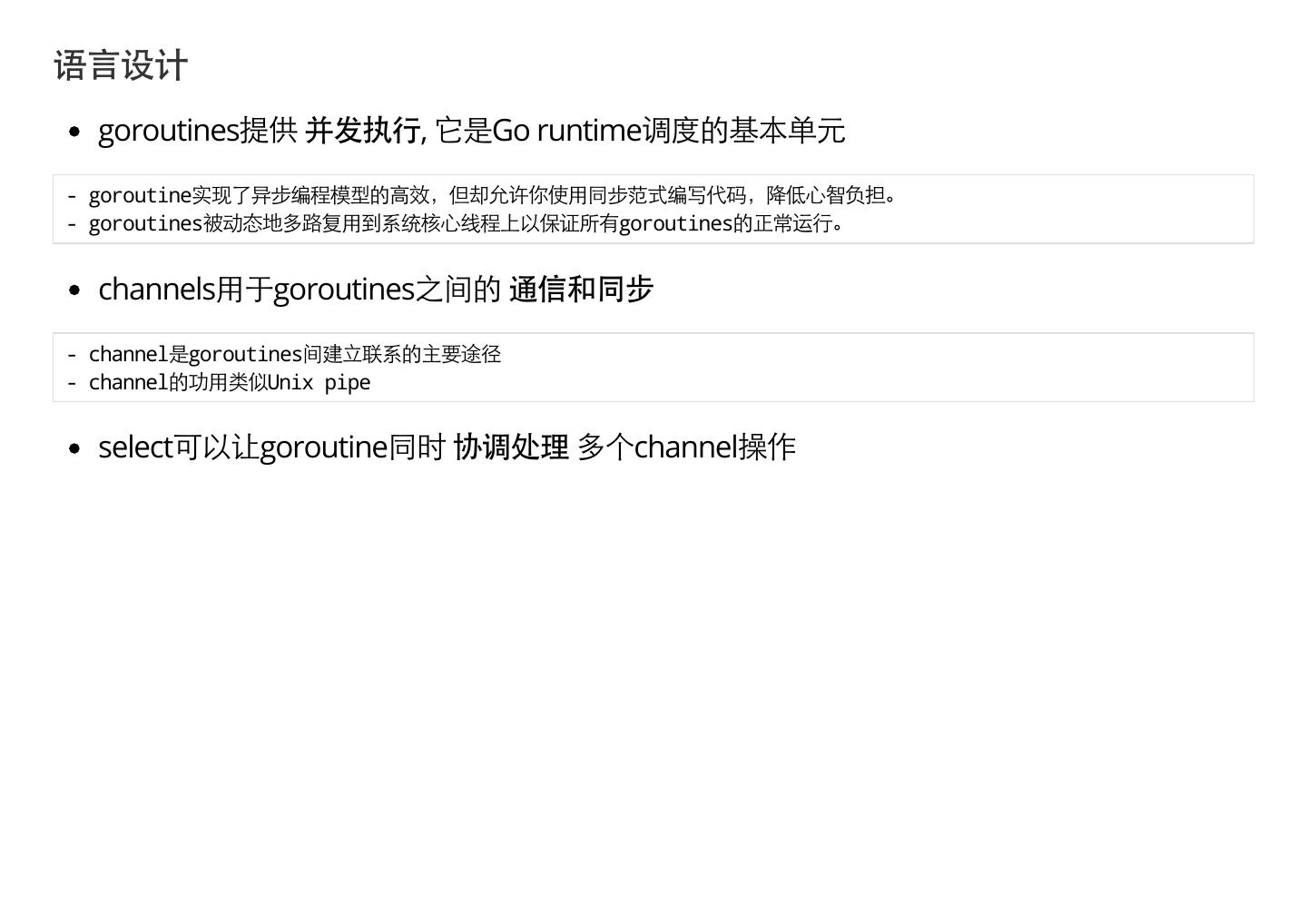Screen dimensions: 1307x924
Task: Click the bold text 并发执行
Action: (363, 130)
